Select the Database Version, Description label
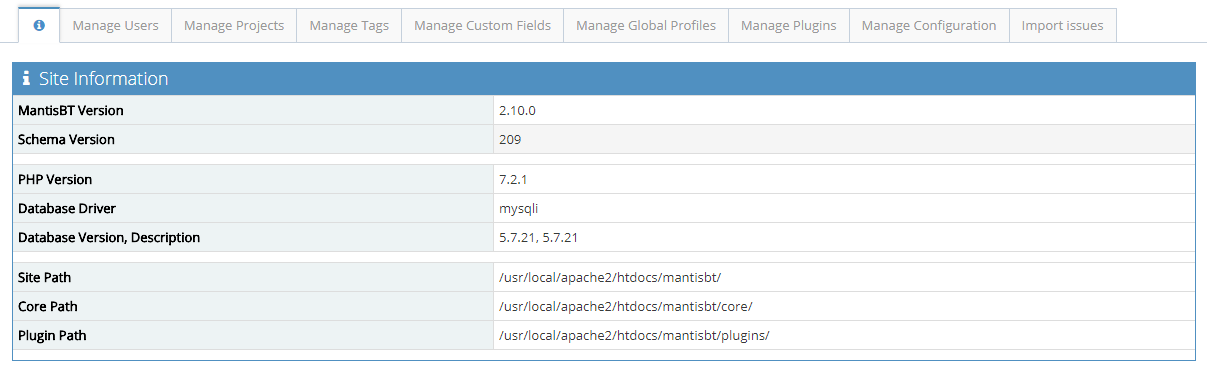This screenshot has height=371, width=1207. click(109, 237)
